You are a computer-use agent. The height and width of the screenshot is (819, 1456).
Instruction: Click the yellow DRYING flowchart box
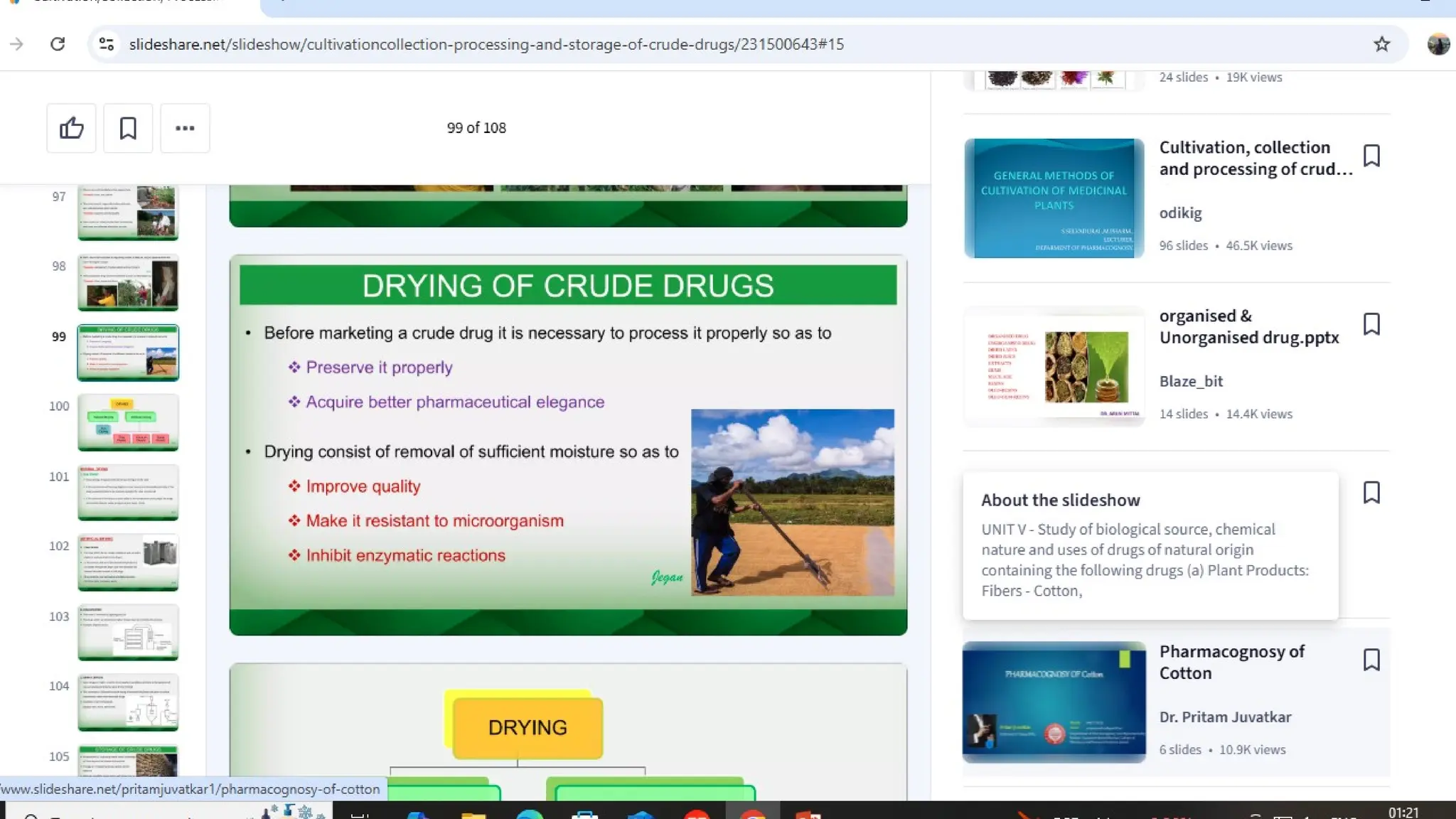528,727
